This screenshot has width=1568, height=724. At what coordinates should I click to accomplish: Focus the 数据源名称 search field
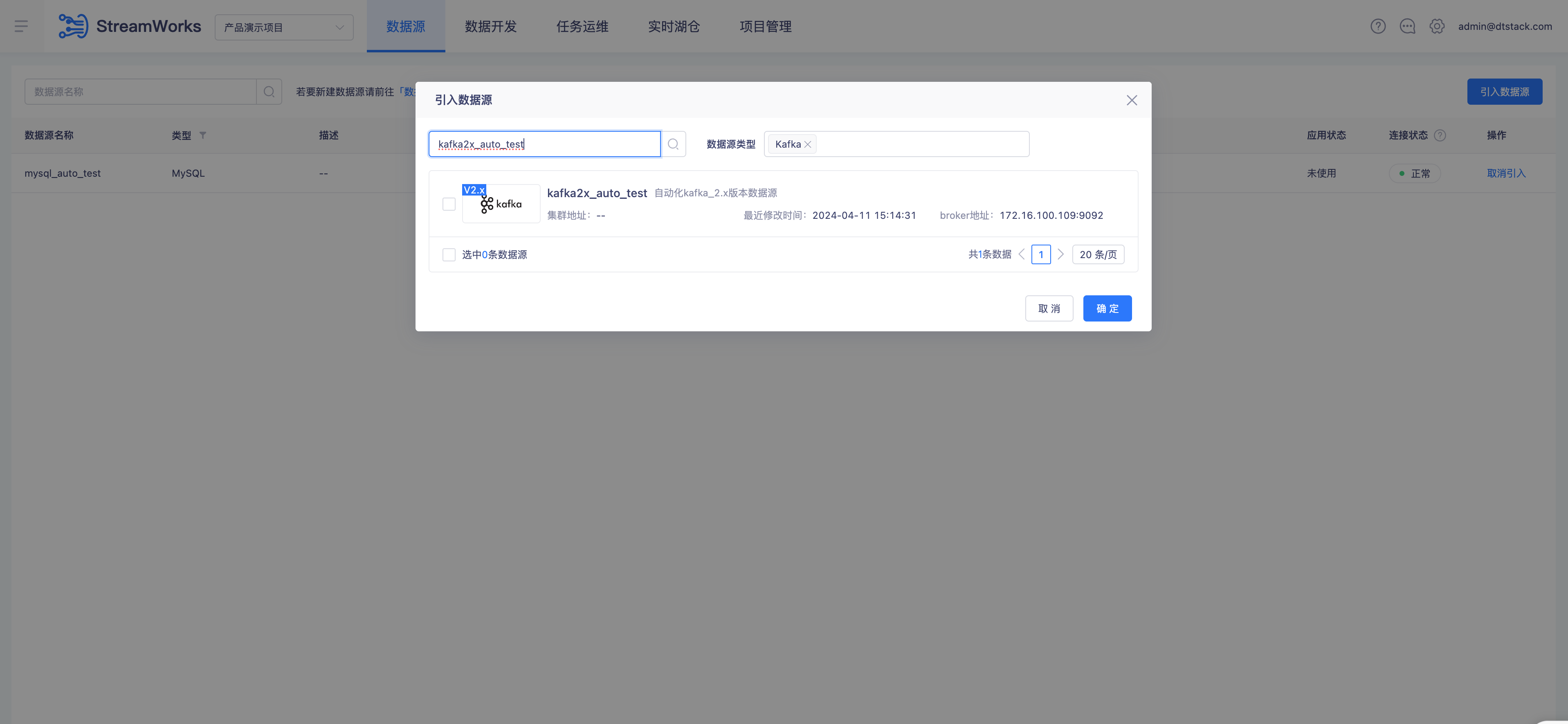pyautogui.click(x=141, y=92)
